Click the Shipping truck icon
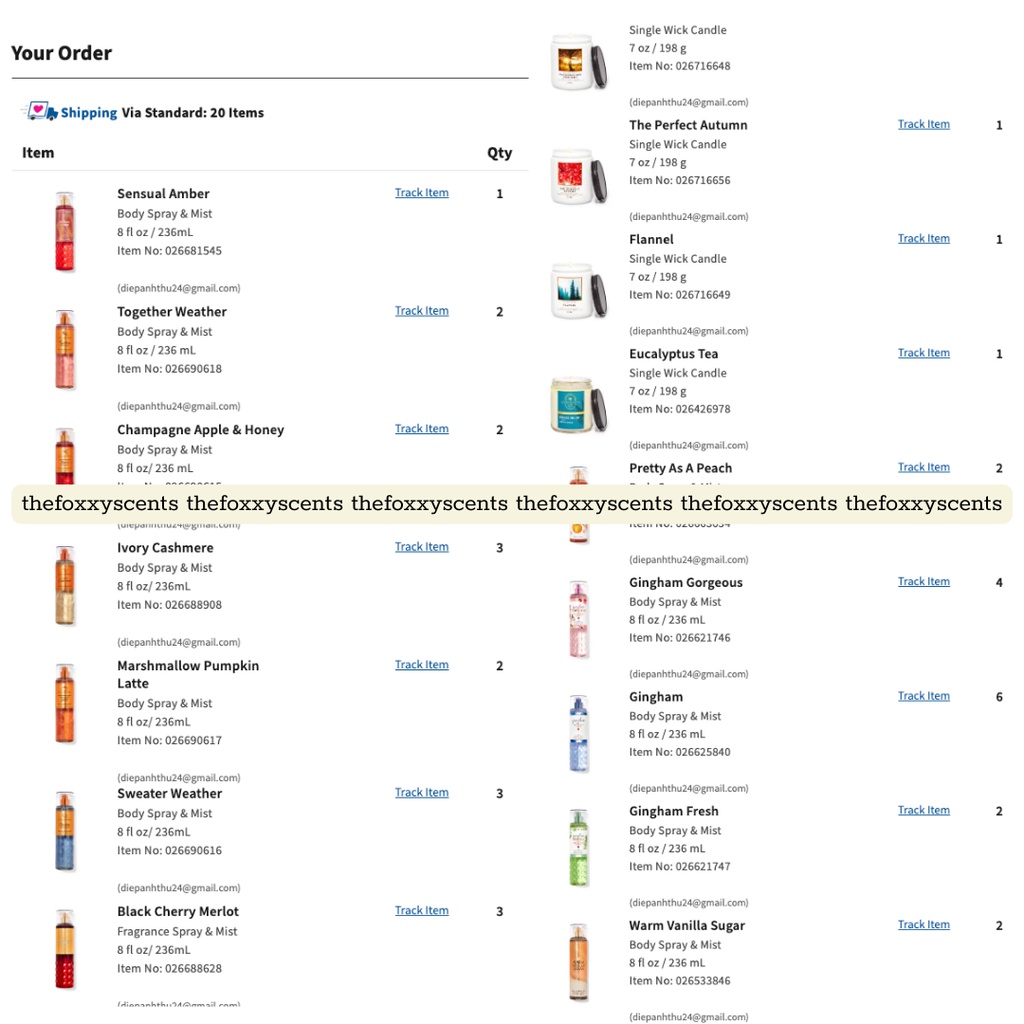 click(38, 112)
